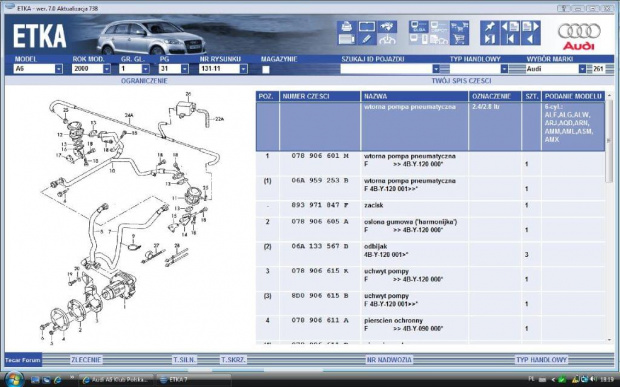
Task: Open TWÓJ SPIS CZESCI link
Action: click(x=461, y=81)
